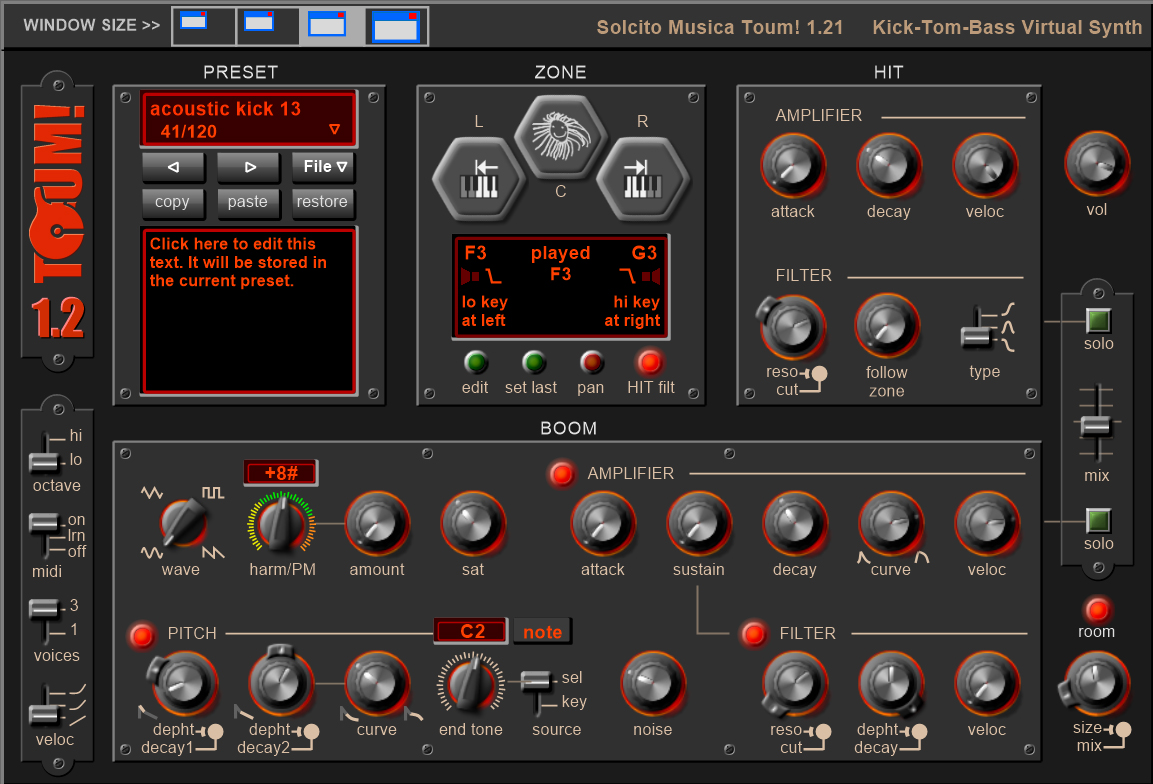Toggle the room LED
1153x784 pixels.
tap(1097, 610)
